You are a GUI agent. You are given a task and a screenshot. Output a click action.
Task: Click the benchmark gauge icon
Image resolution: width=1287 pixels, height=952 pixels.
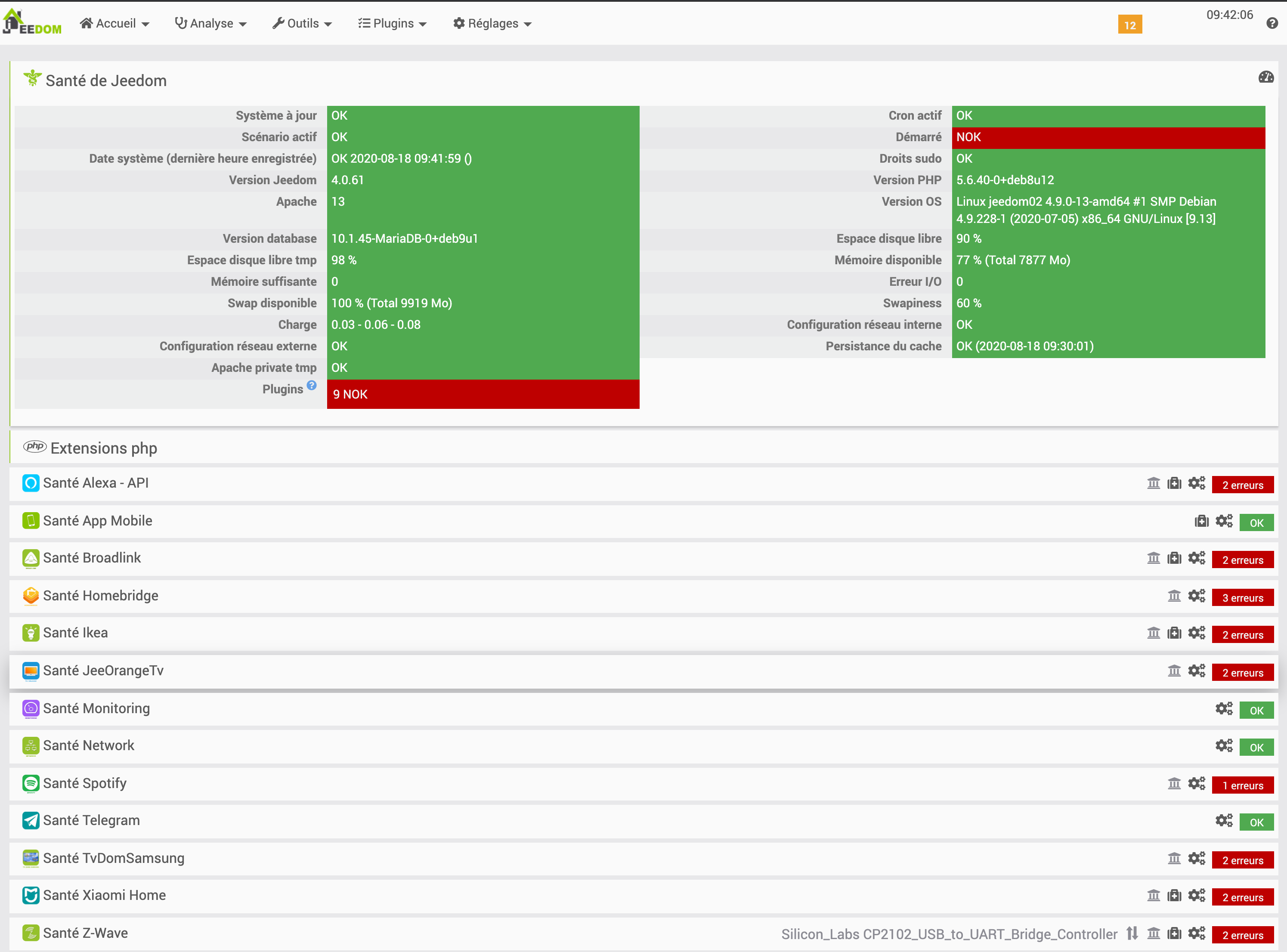click(1265, 77)
